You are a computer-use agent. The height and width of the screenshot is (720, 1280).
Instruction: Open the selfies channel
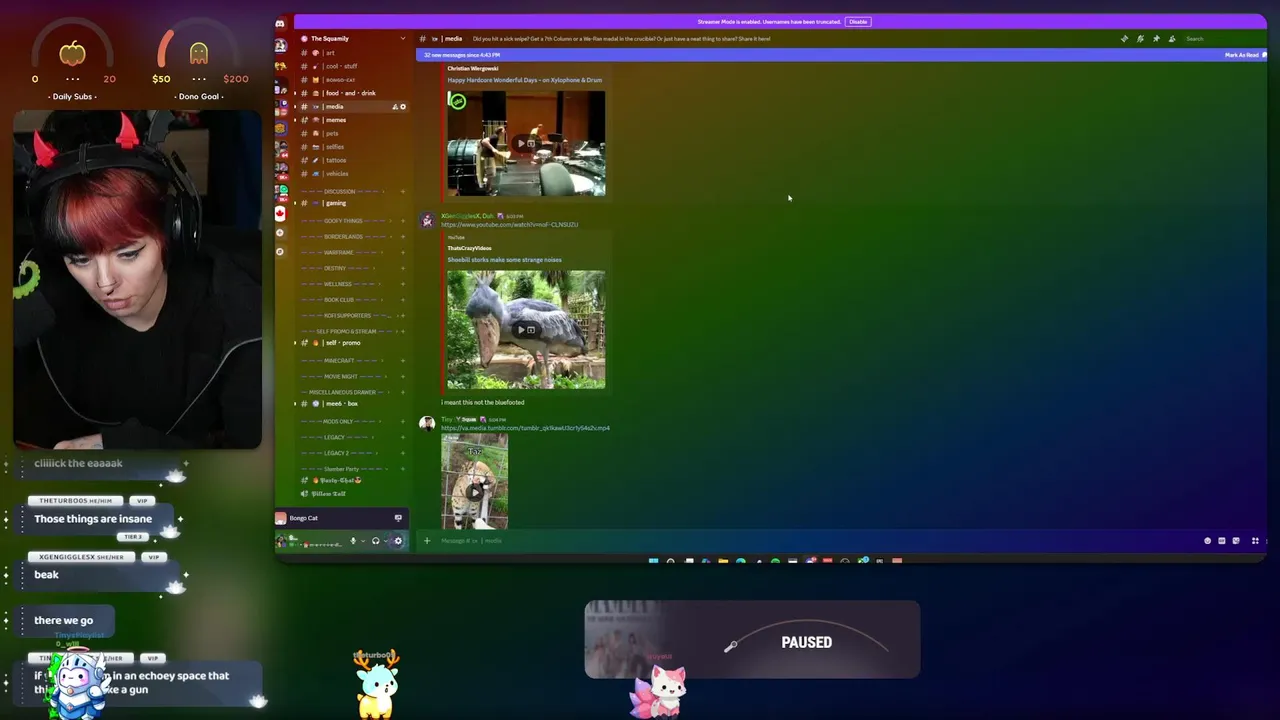pos(352,147)
